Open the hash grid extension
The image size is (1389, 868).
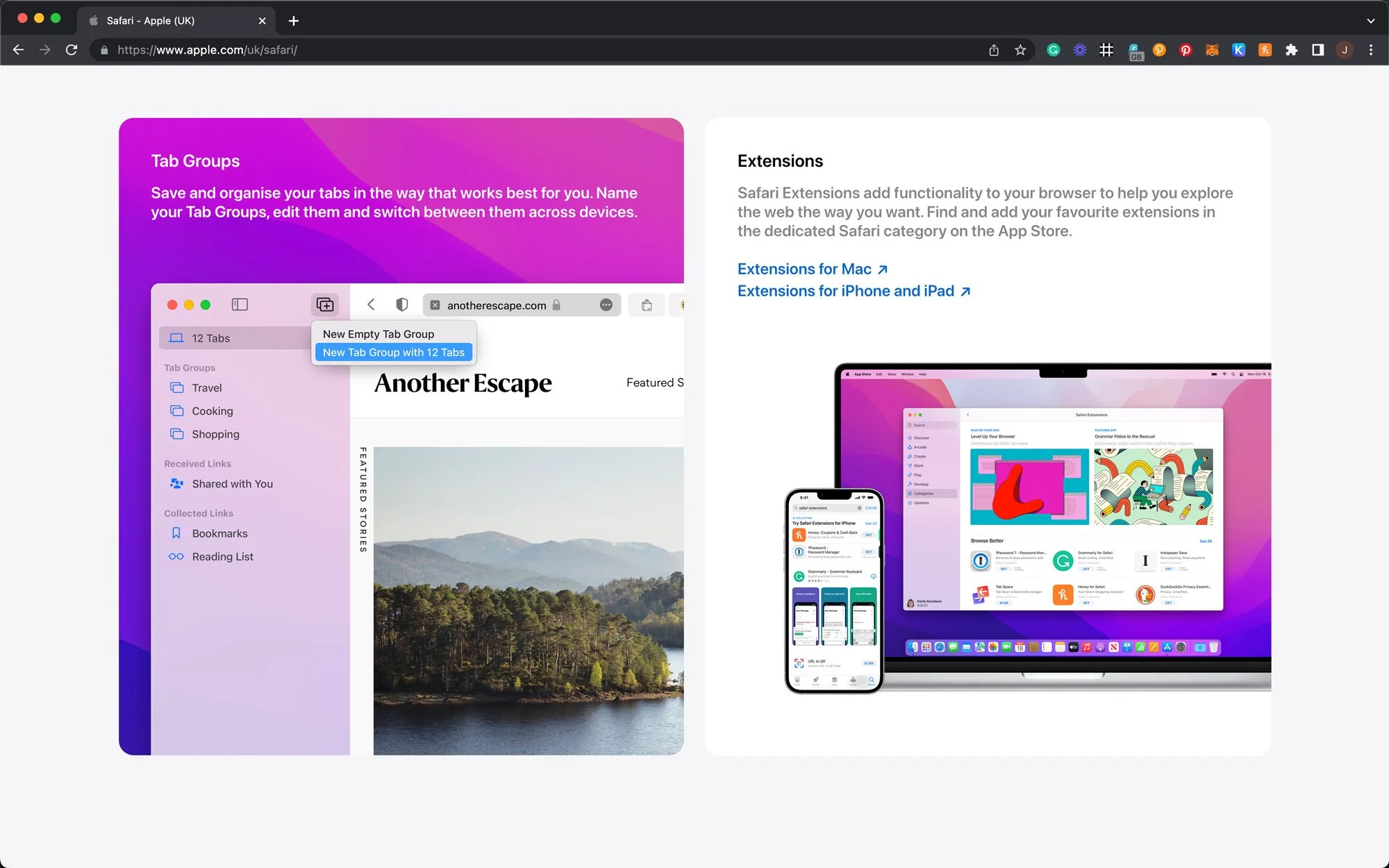click(x=1106, y=50)
